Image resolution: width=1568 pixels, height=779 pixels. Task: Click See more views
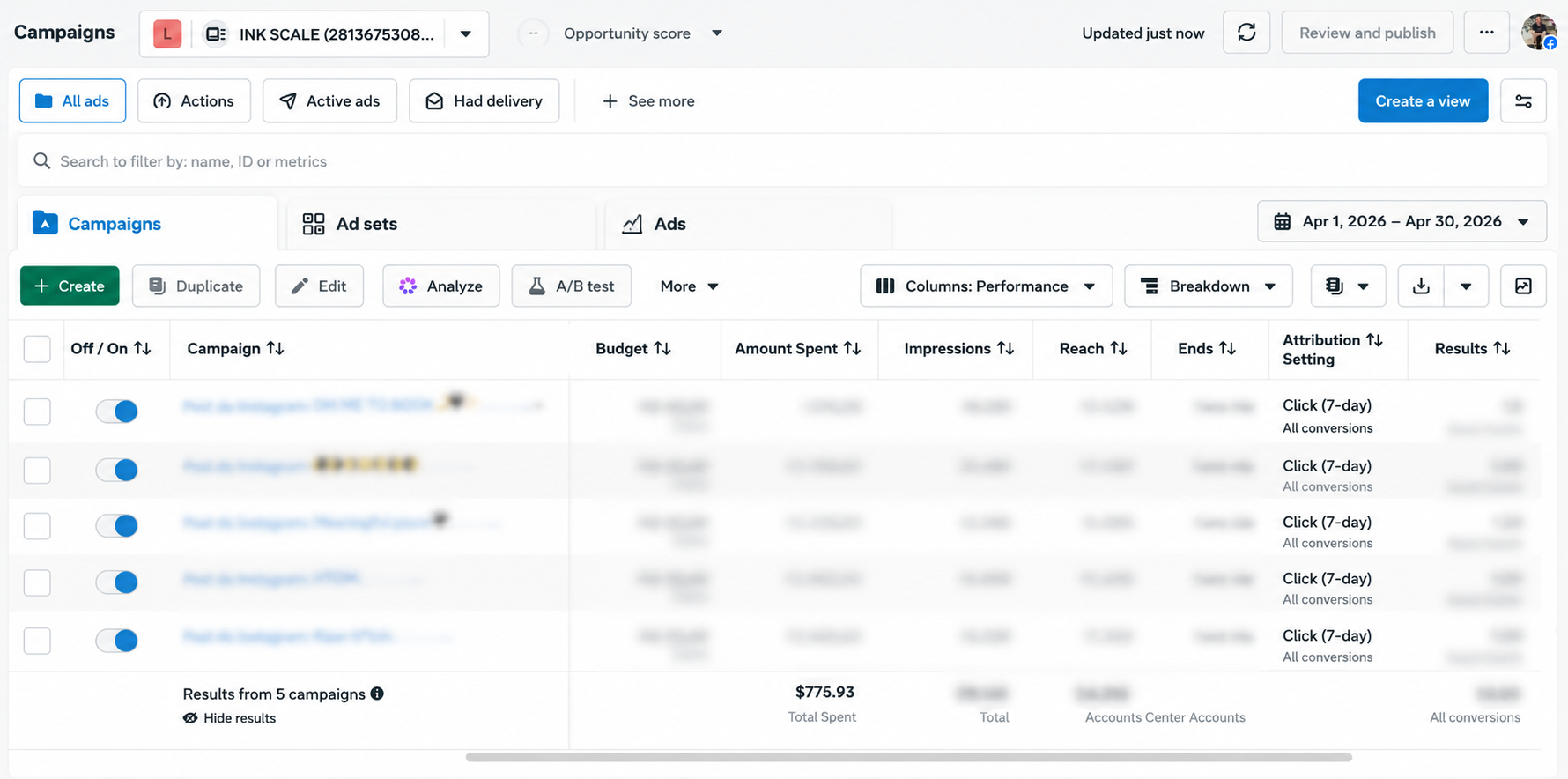point(648,101)
